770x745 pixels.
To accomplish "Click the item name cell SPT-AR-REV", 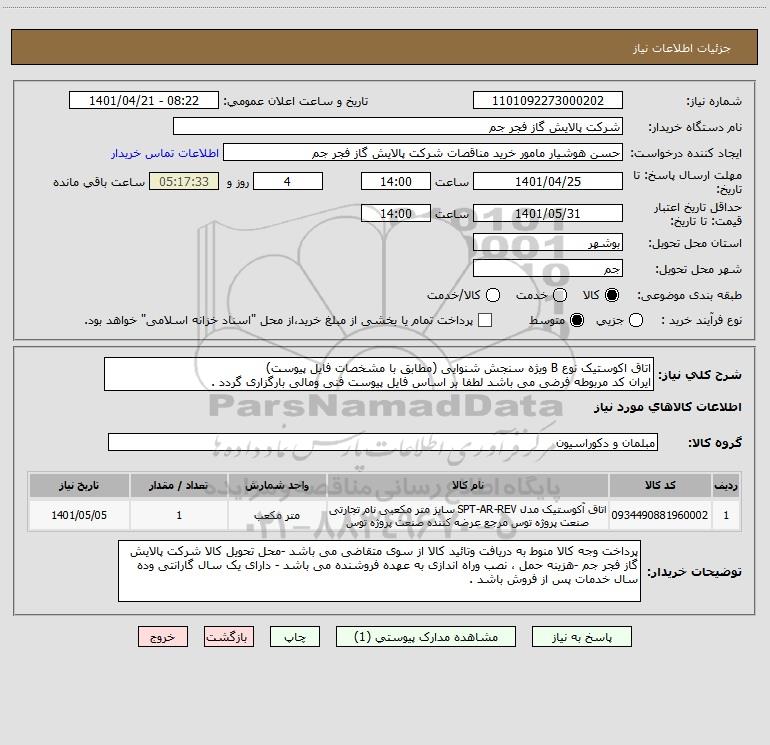I will pos(468,515).
